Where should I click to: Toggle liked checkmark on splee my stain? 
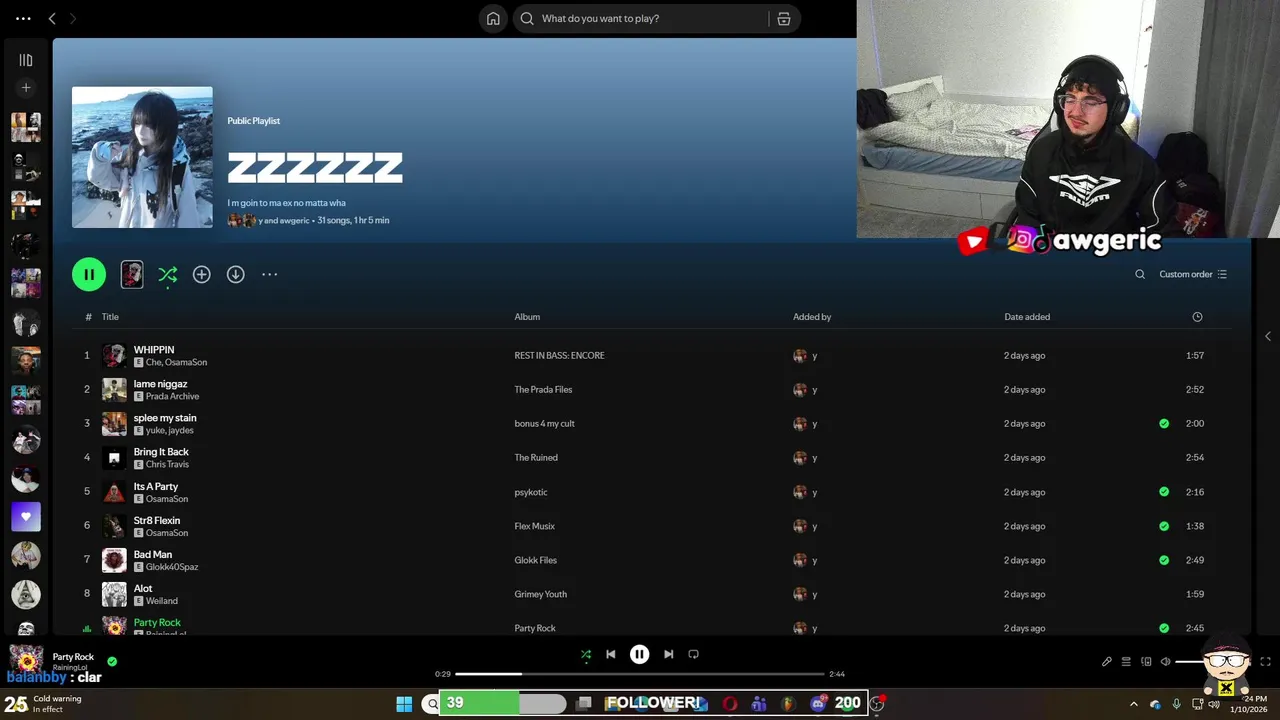coord(1164,423)
